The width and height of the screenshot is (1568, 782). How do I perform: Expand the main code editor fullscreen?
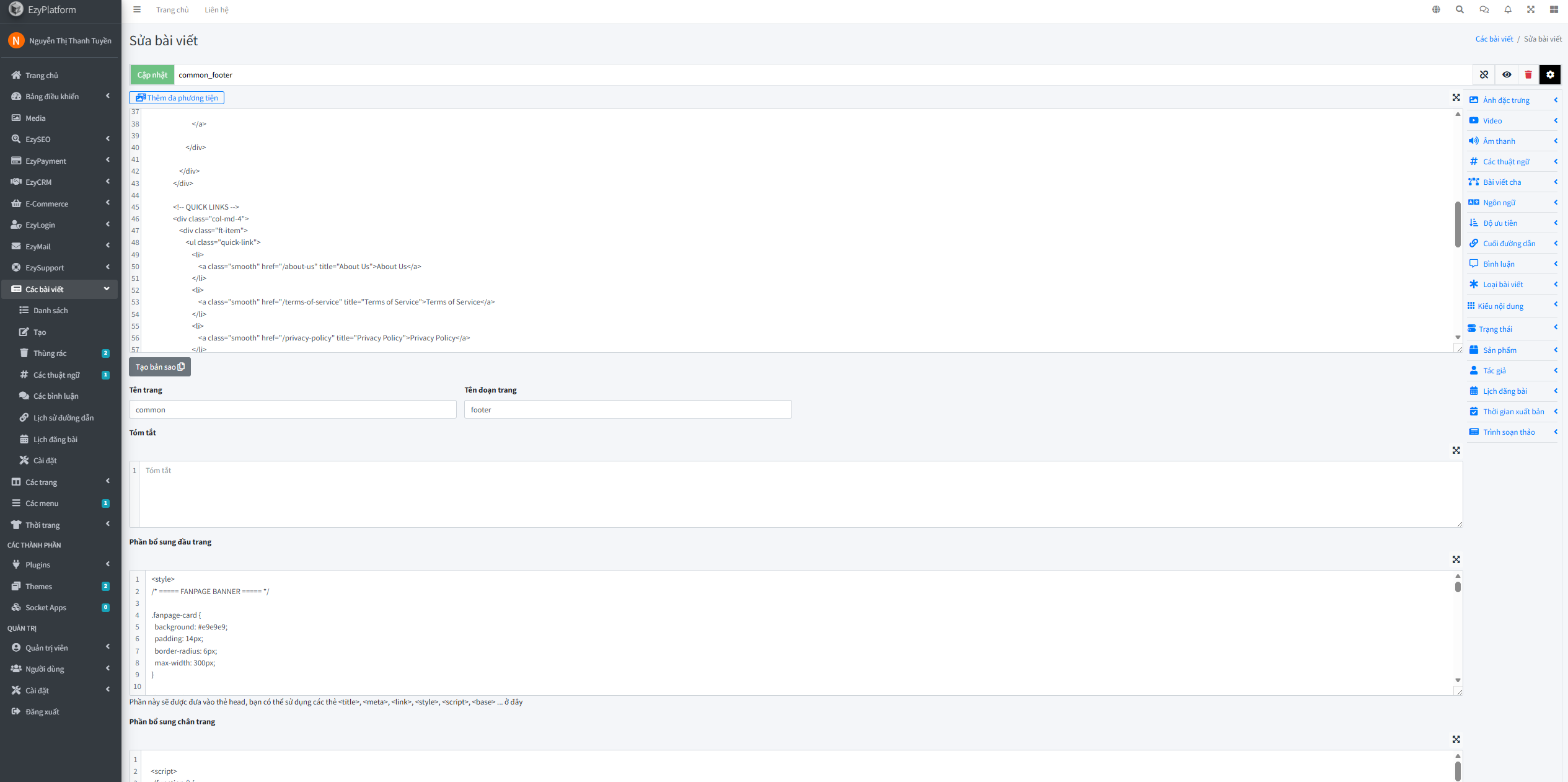click(1456, 97)
